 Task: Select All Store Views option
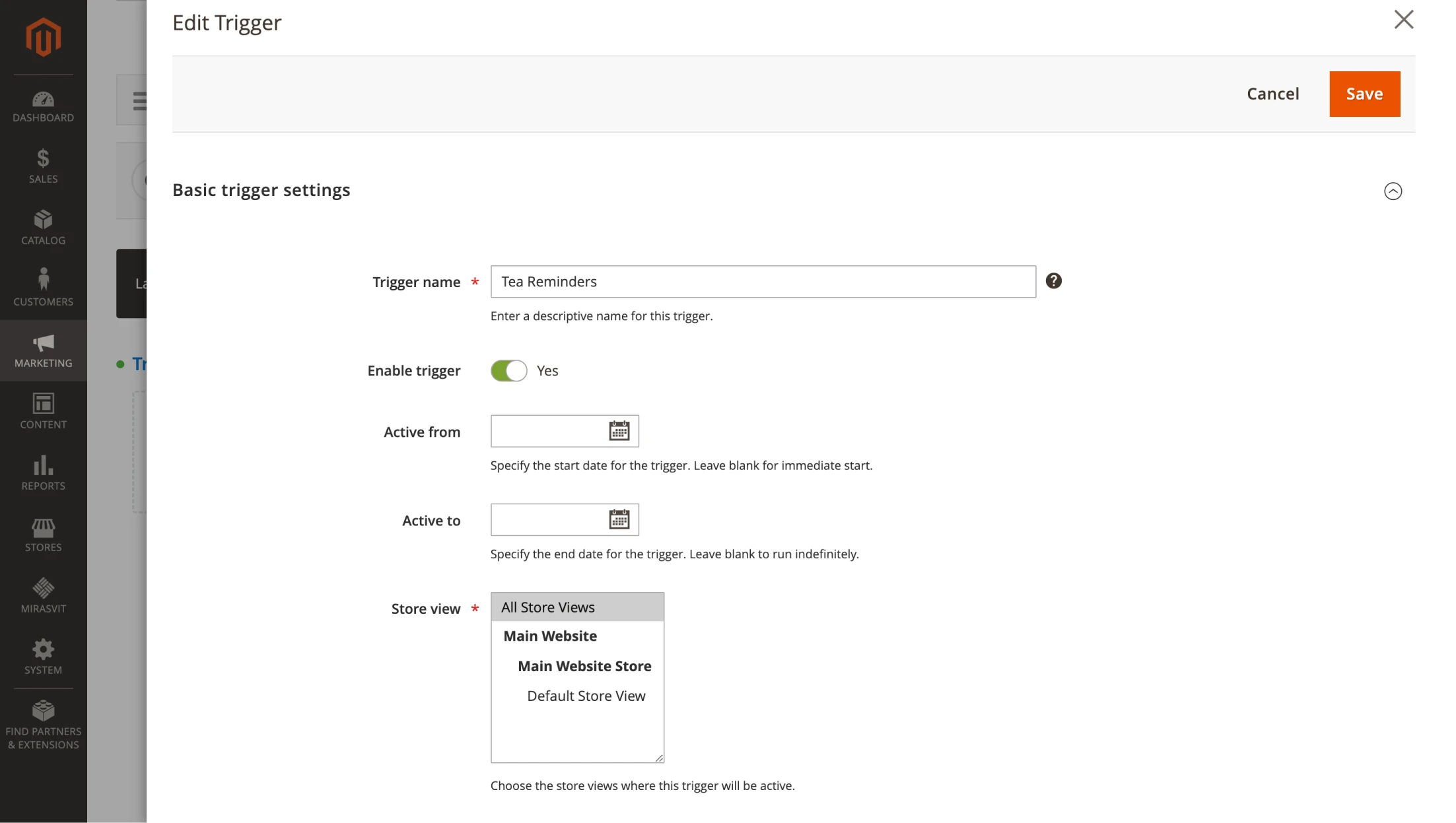pyautogui.click(x=547, y=607)
